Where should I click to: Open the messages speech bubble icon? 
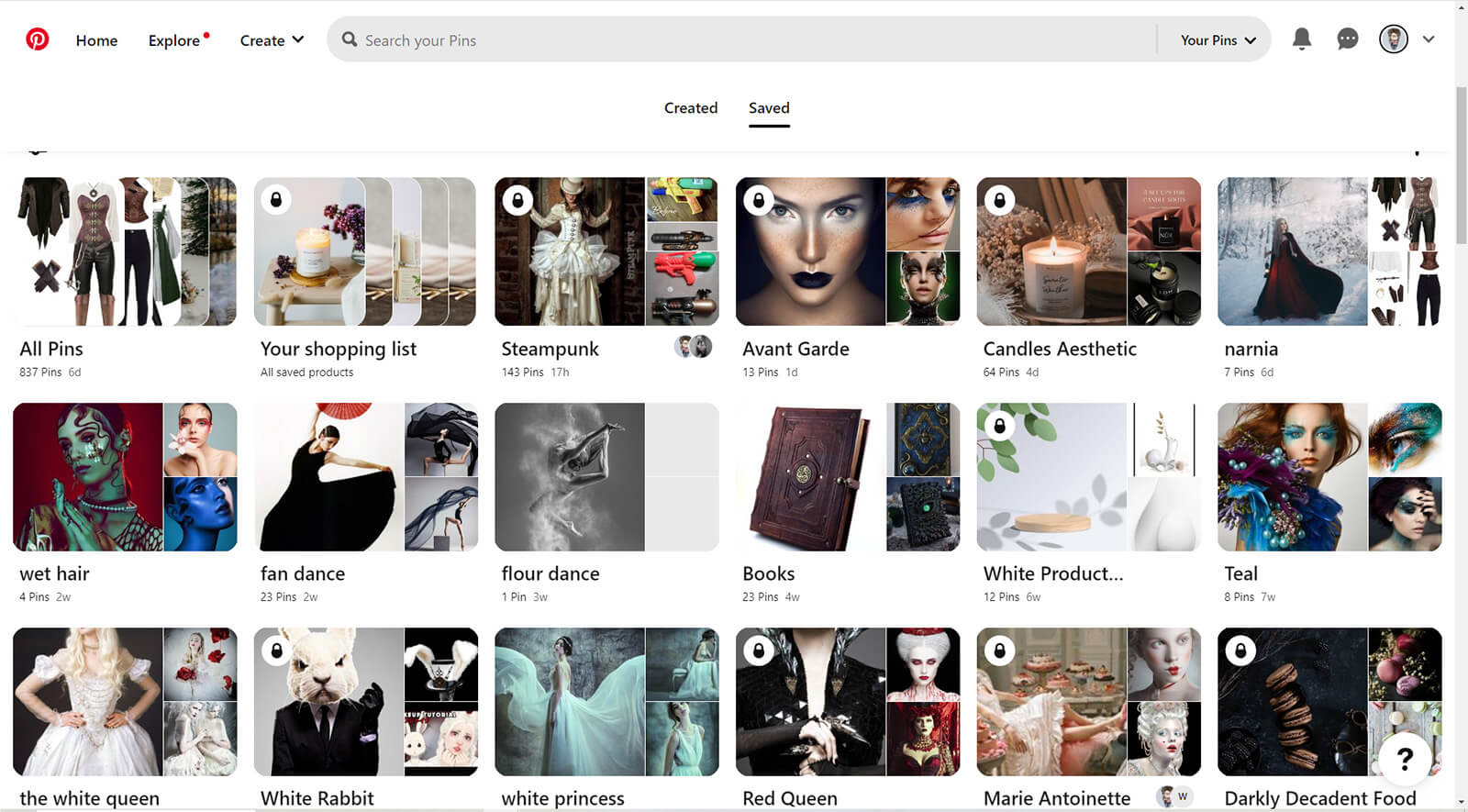pyautogui.click(x=1347, y=39)
